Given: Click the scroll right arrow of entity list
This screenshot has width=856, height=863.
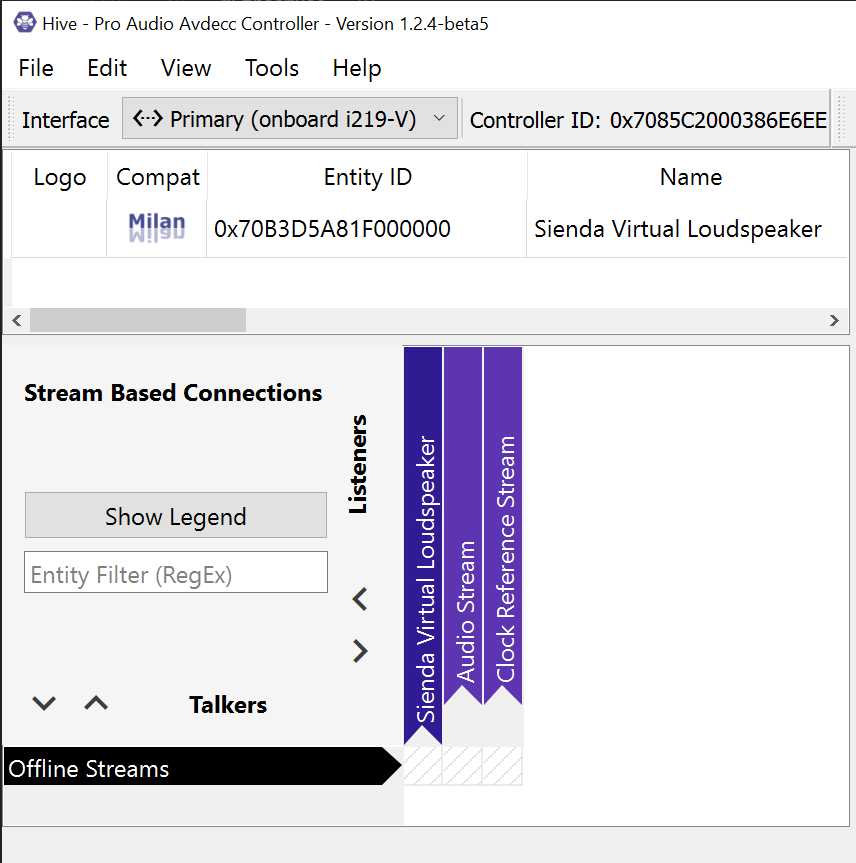Looking at the screenshot, I should coord(834,320).
